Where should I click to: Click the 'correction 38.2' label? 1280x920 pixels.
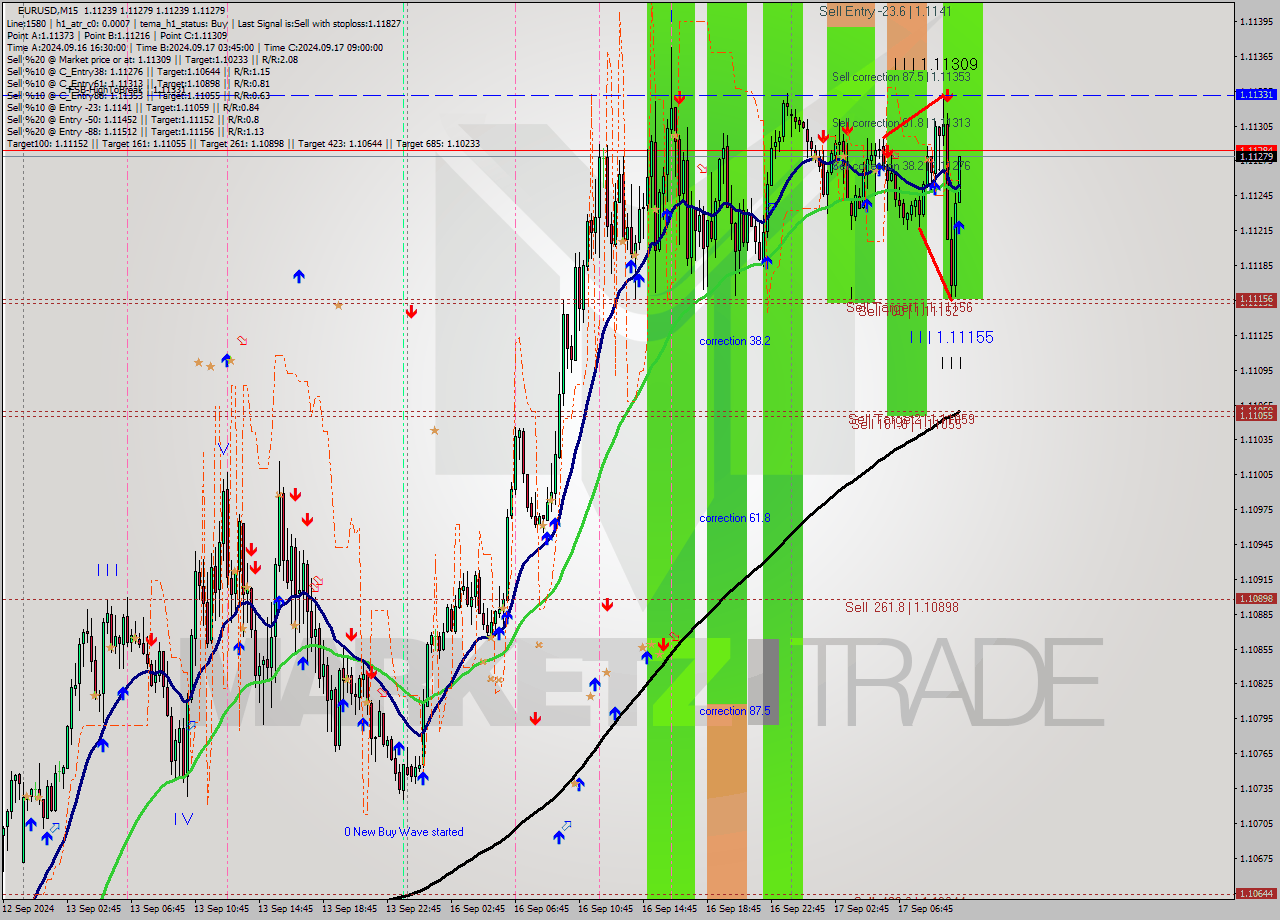click(x=735, y=341)
